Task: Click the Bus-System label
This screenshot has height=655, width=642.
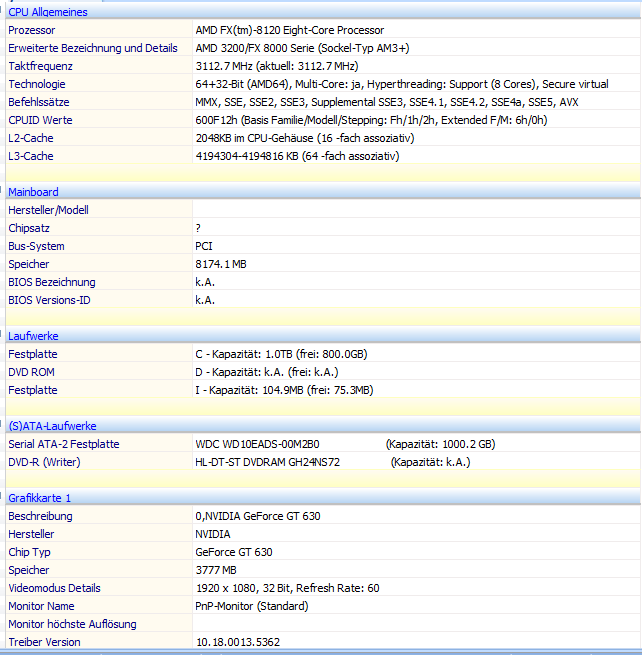Action: coord(36,246)
